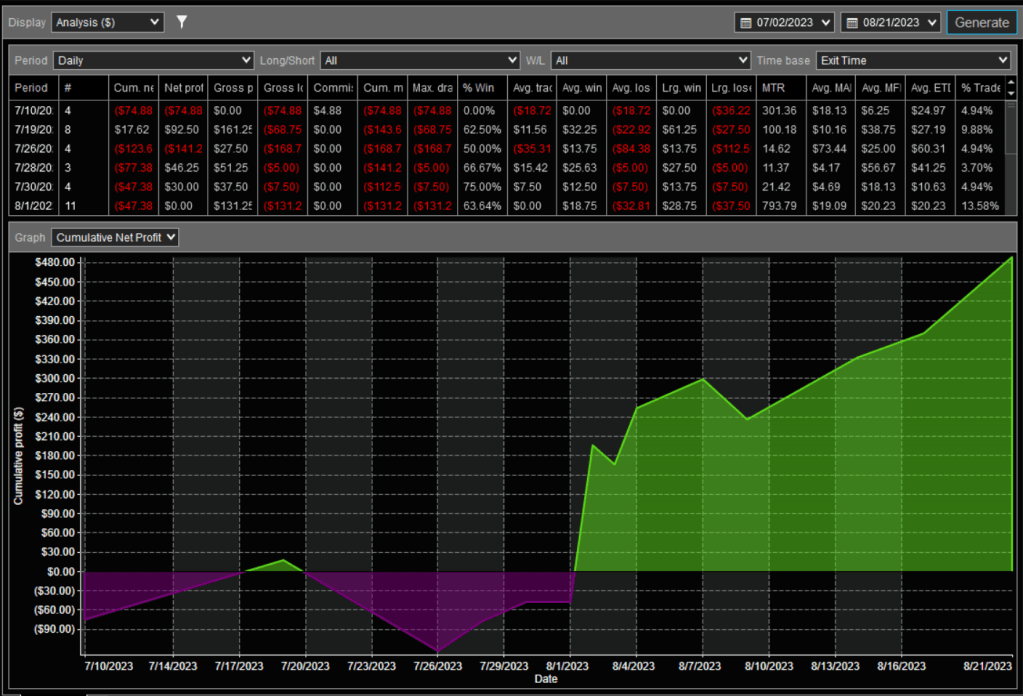
Task: Click the filter funnel icon
Action: click(182, 21)
